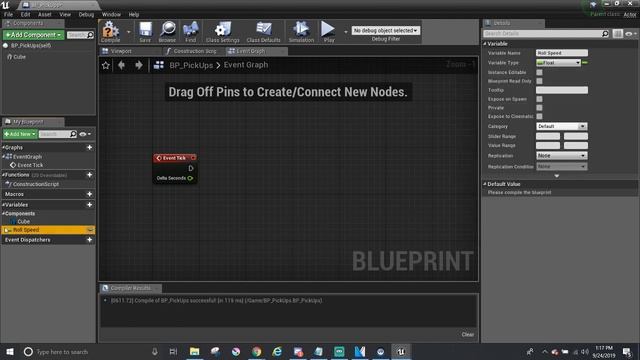Toggle Private checkbox

[x=539, y=108]
